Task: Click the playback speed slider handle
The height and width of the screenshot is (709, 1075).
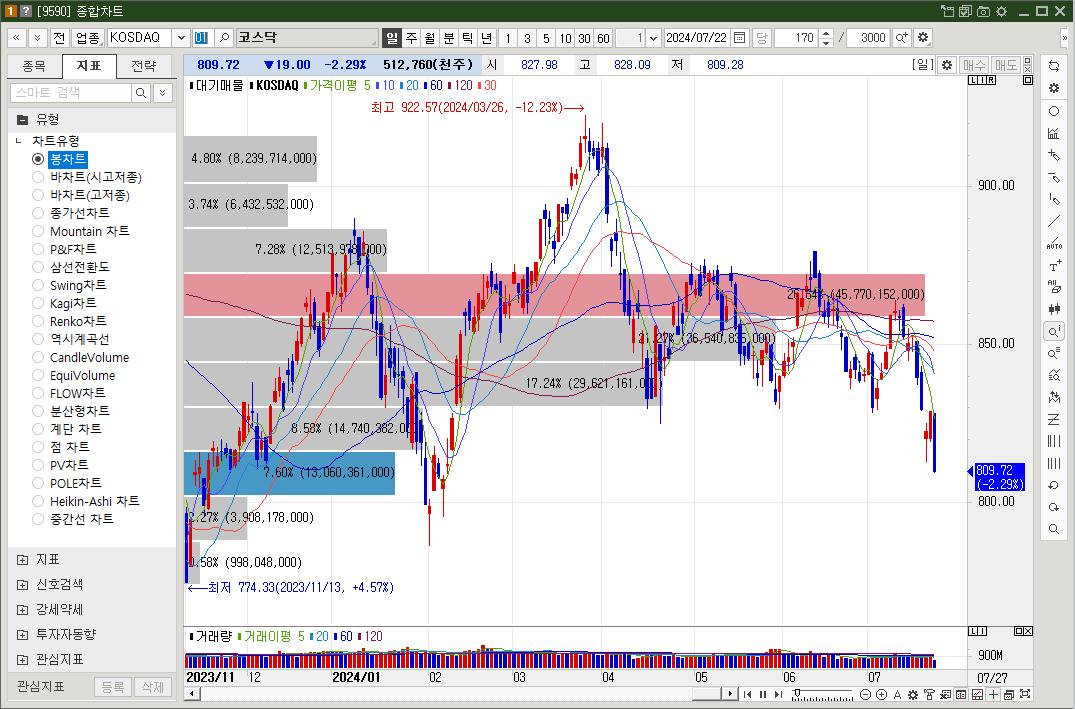Action: [797, 693]
